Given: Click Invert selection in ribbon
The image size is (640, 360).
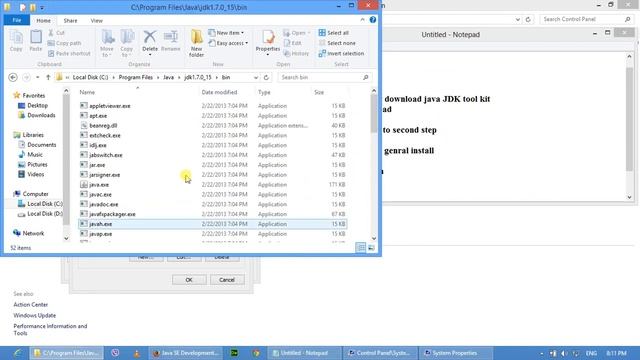Looking at the screenshot, I should tap(341, 53).
